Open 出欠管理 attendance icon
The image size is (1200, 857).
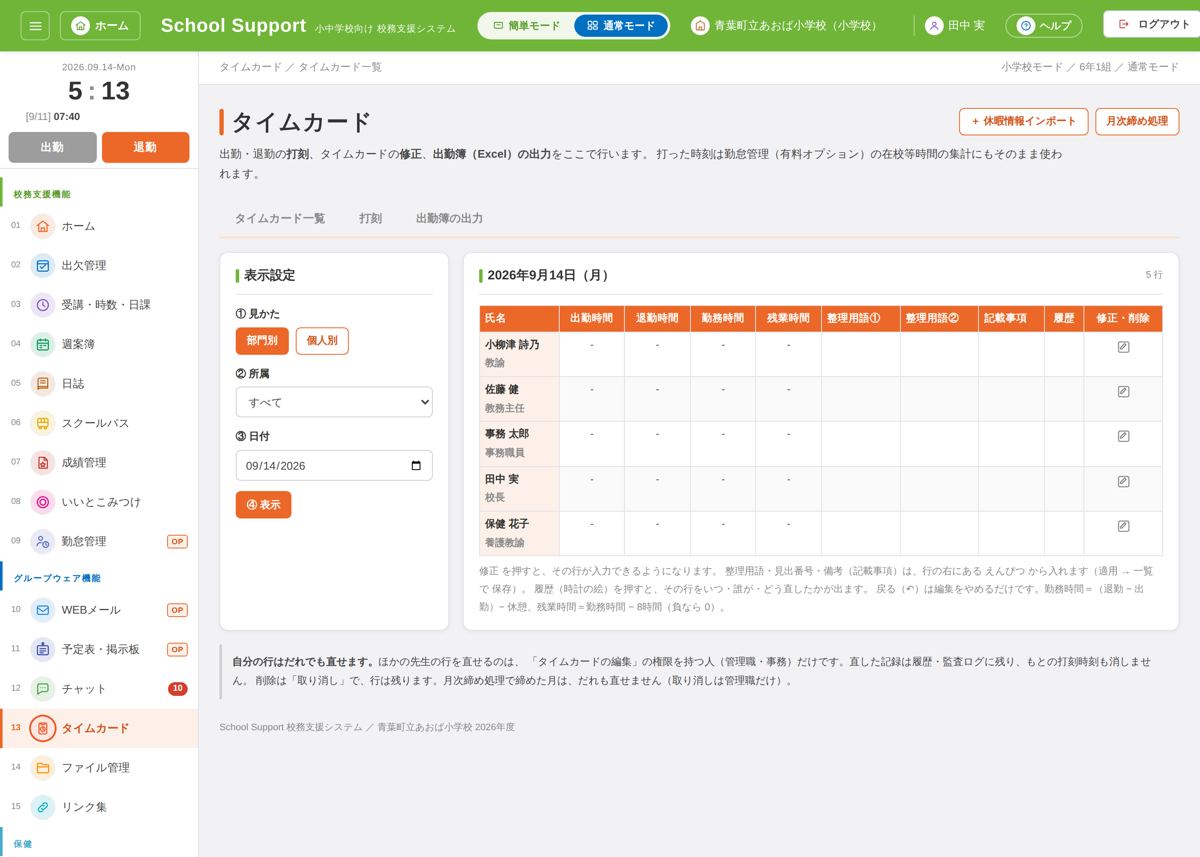pyautogui.click(x=42, y=265)
